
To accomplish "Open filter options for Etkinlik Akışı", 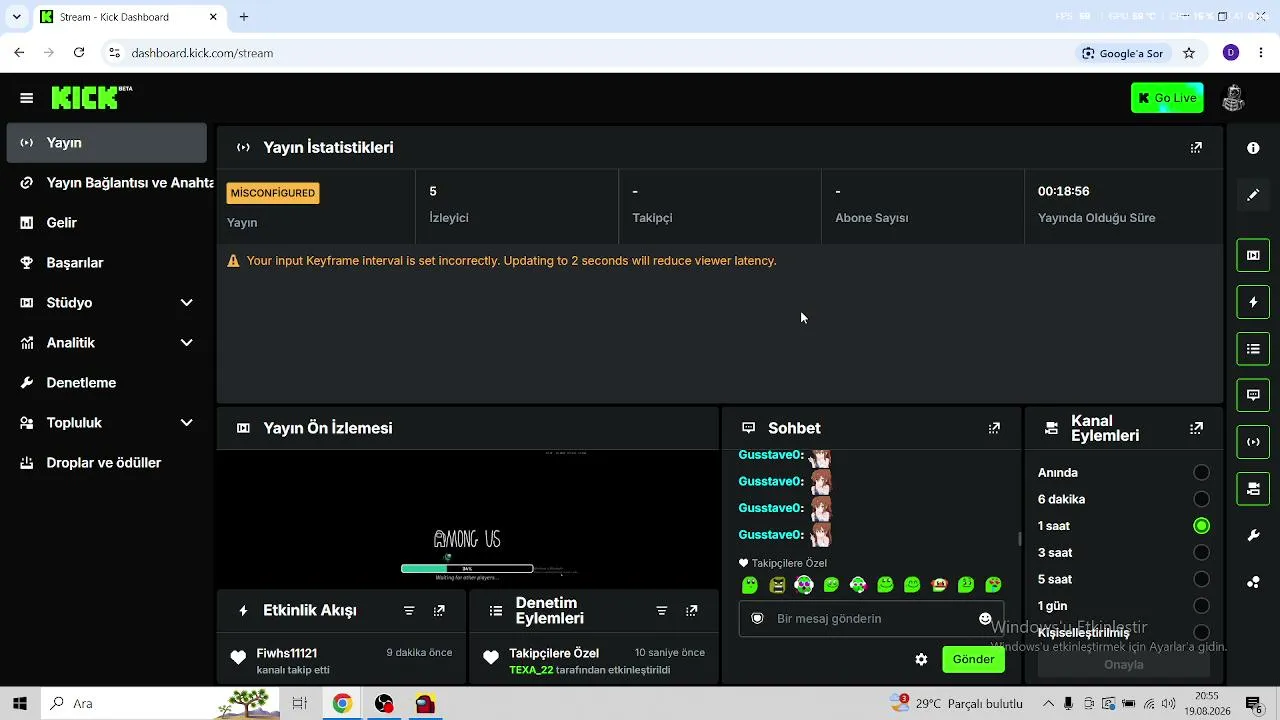I will click(x=409, y=610).
